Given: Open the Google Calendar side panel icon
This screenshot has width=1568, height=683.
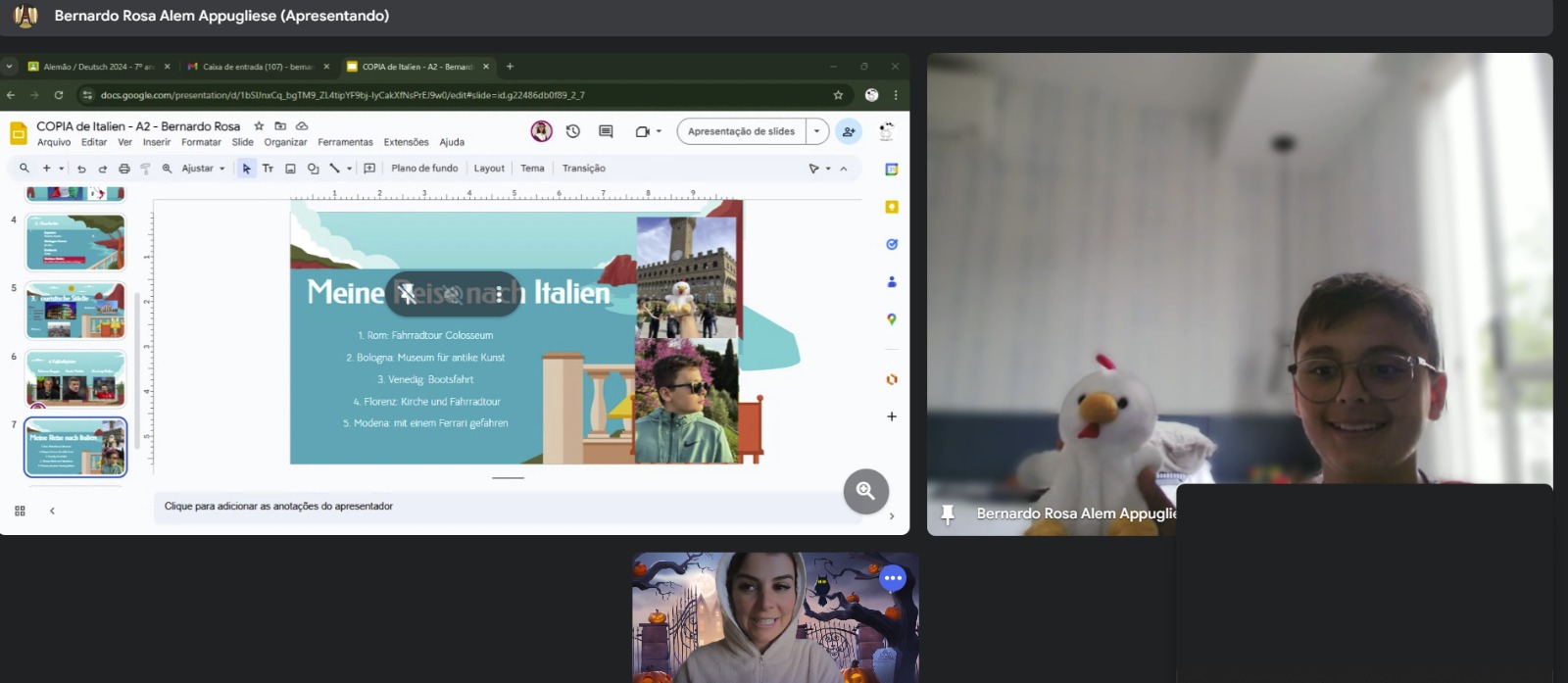Looking at the screenshot, I should pos(892,170).
